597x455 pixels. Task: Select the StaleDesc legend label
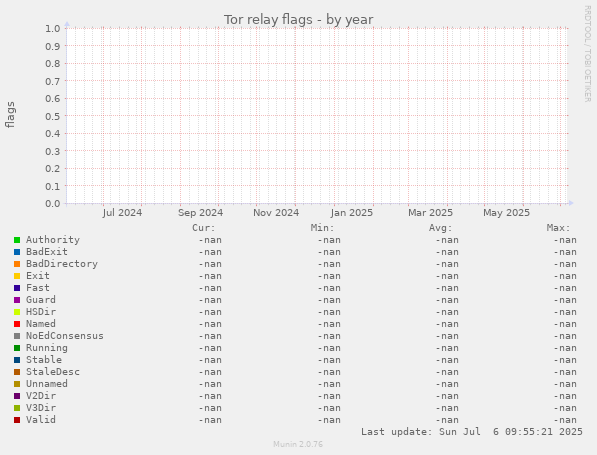pyautogui.click(x=53, y=372)
